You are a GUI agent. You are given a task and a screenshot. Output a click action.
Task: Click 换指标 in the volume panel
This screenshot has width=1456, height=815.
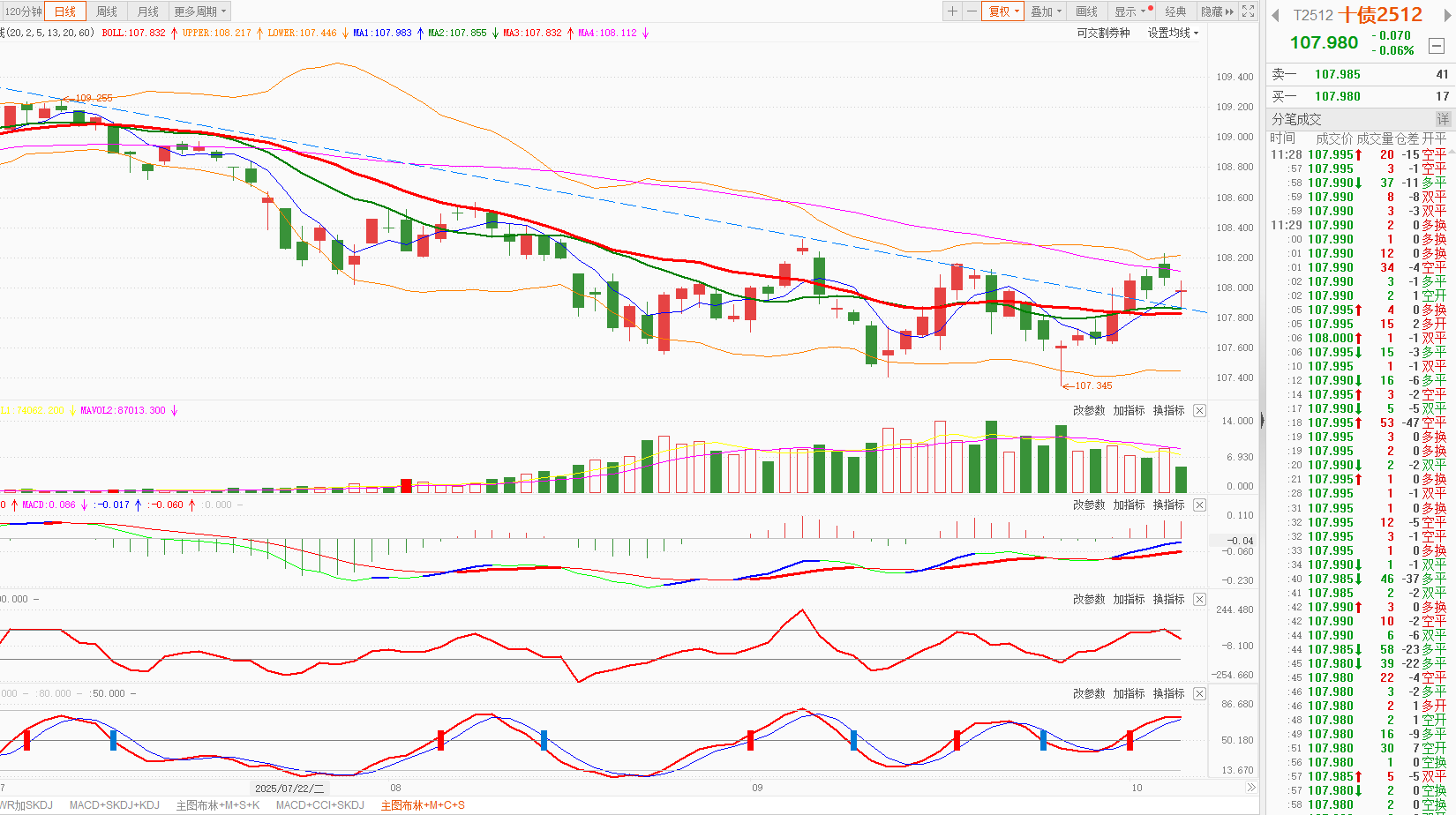click(1168, 410)
